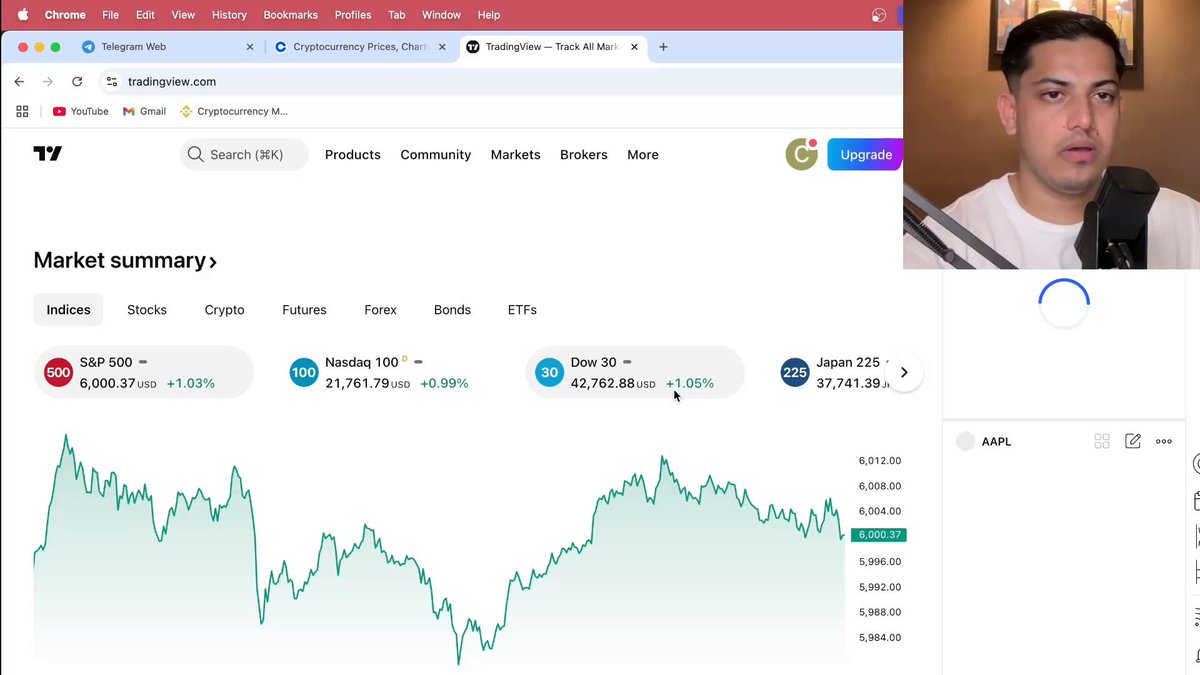This screenshot has height=675, width=1200.
Task: Open the Profiles menu
Action: (353, 15)
